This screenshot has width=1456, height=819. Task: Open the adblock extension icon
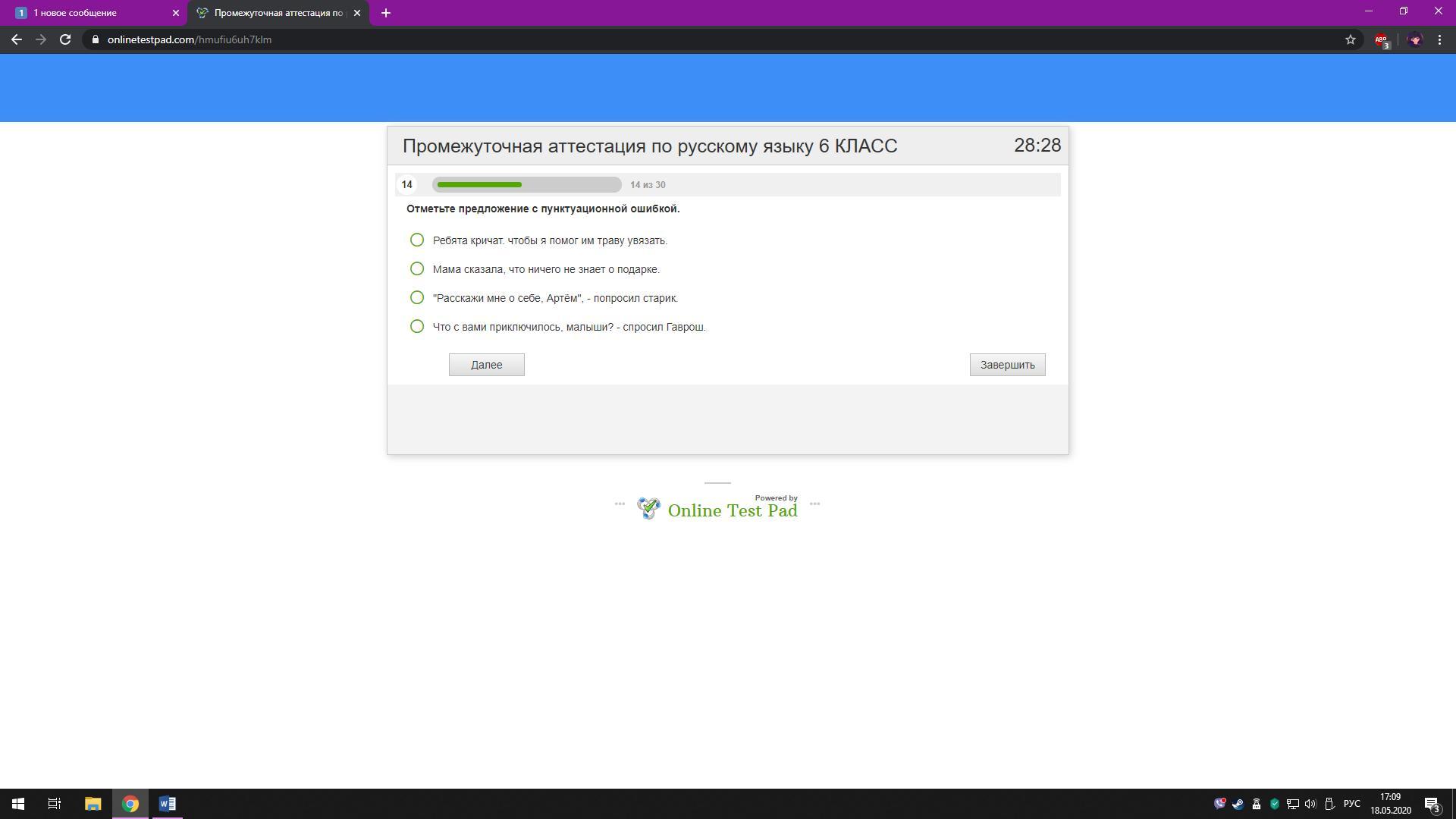(1381, 39)
